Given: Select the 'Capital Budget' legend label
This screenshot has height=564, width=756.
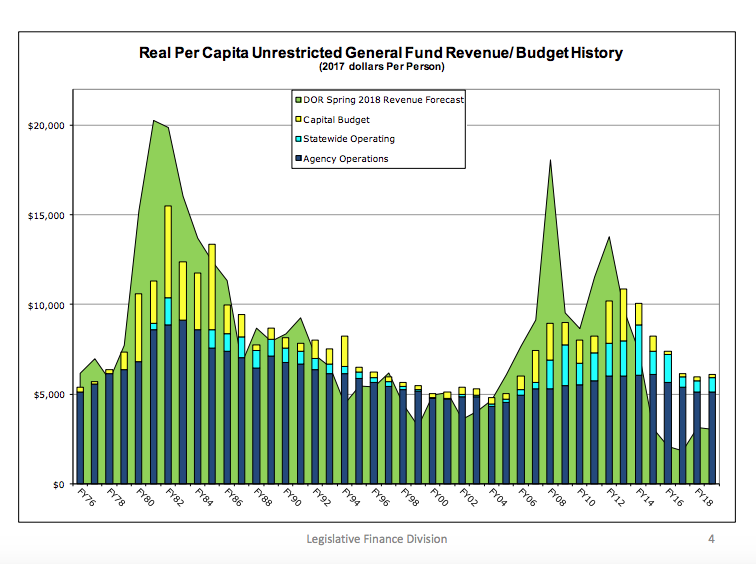Looking at the screenshot, I should coord(336,120).
